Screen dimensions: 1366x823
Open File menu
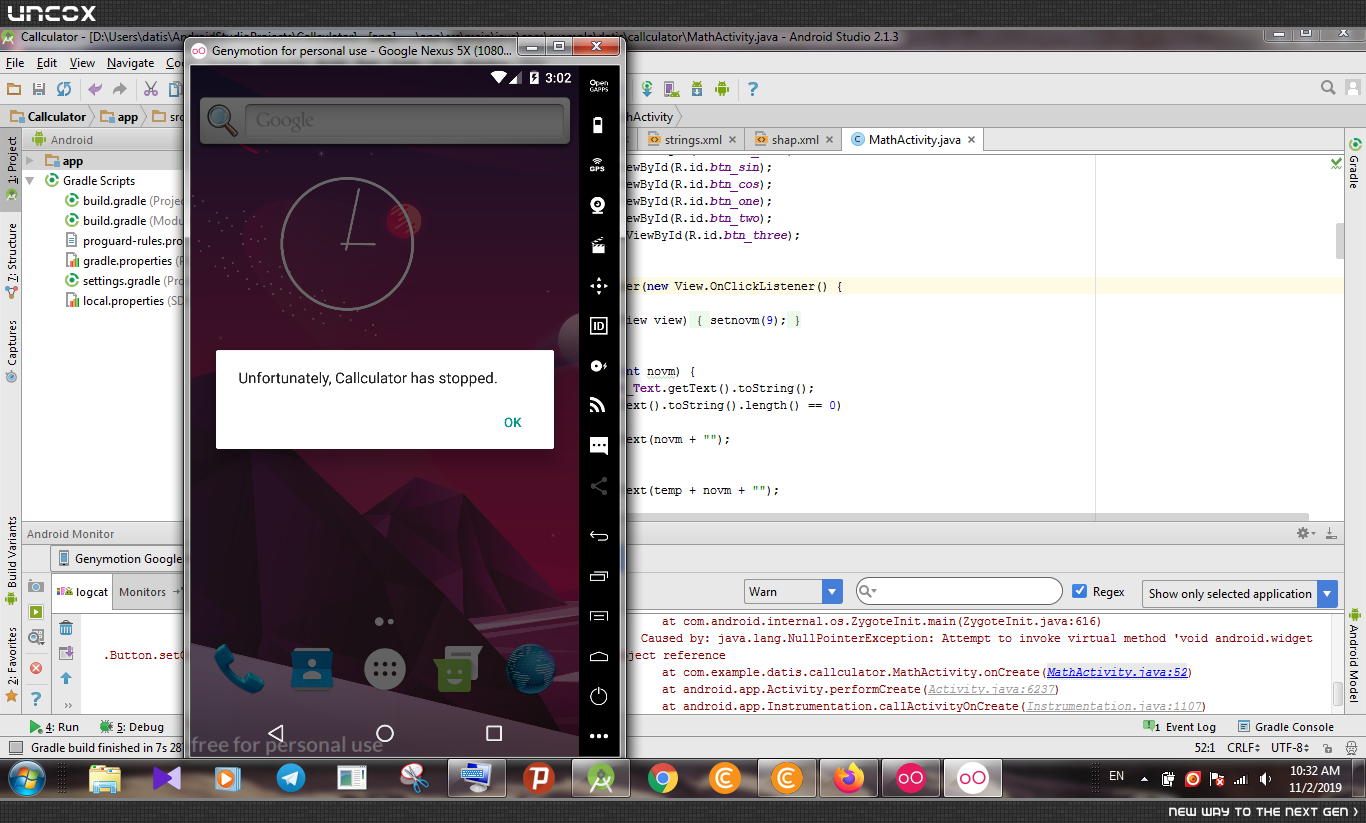(x=15, y=63)
